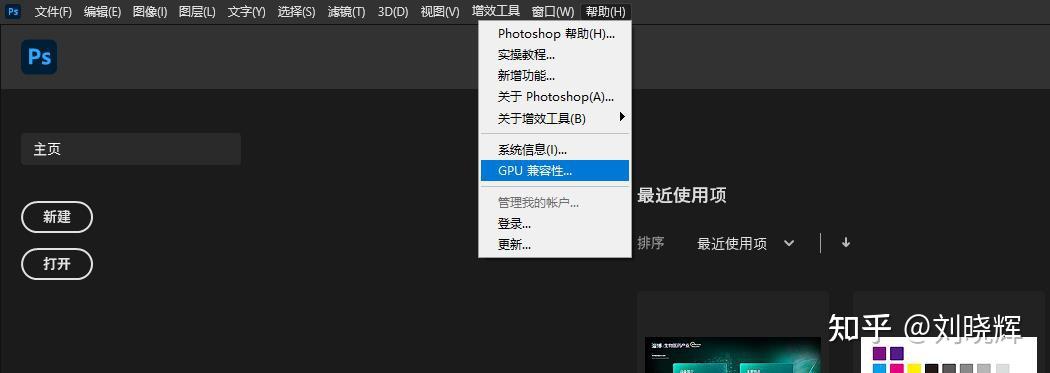Select GPU 兼容性... menu entry
Viewport: 1050px width, 373px height.
pos(555,171)
